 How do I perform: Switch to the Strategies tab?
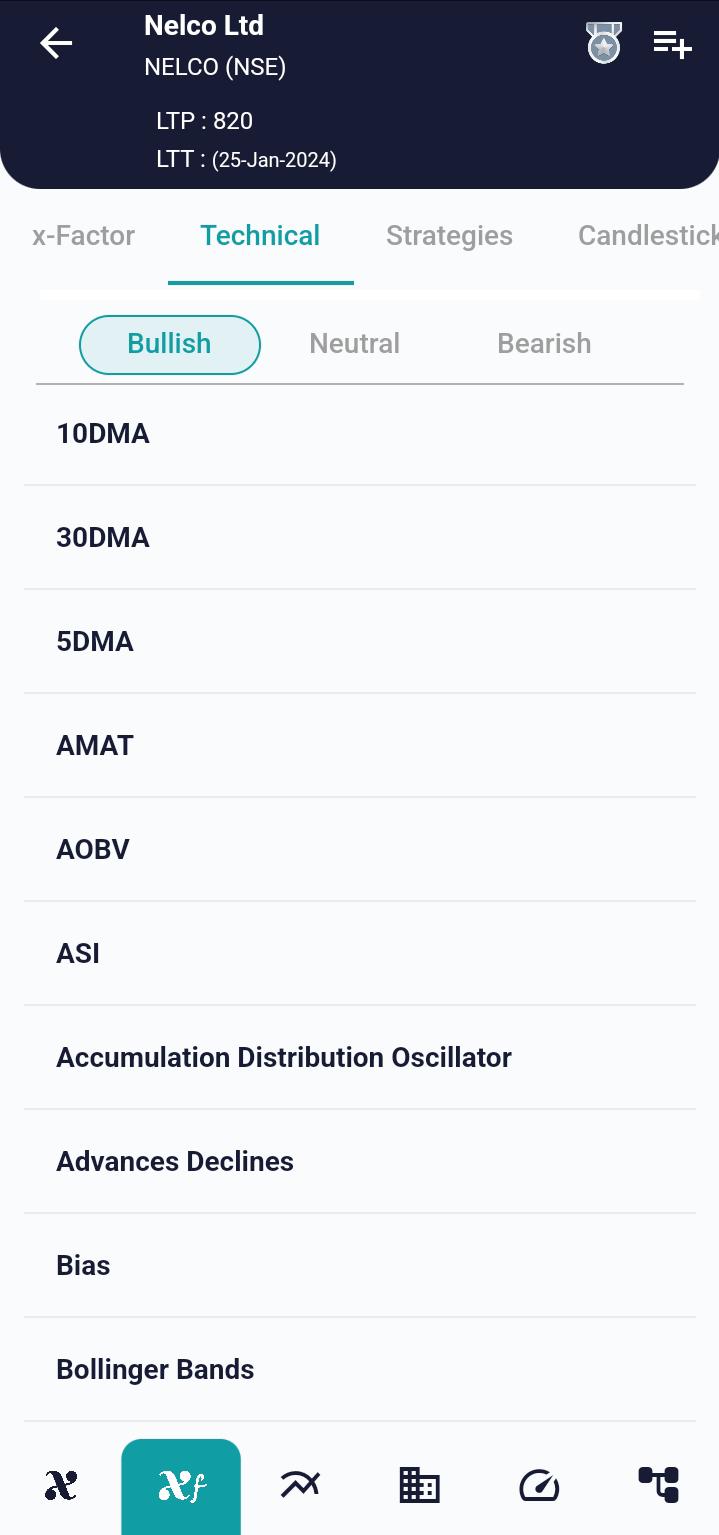coord(449,235)
